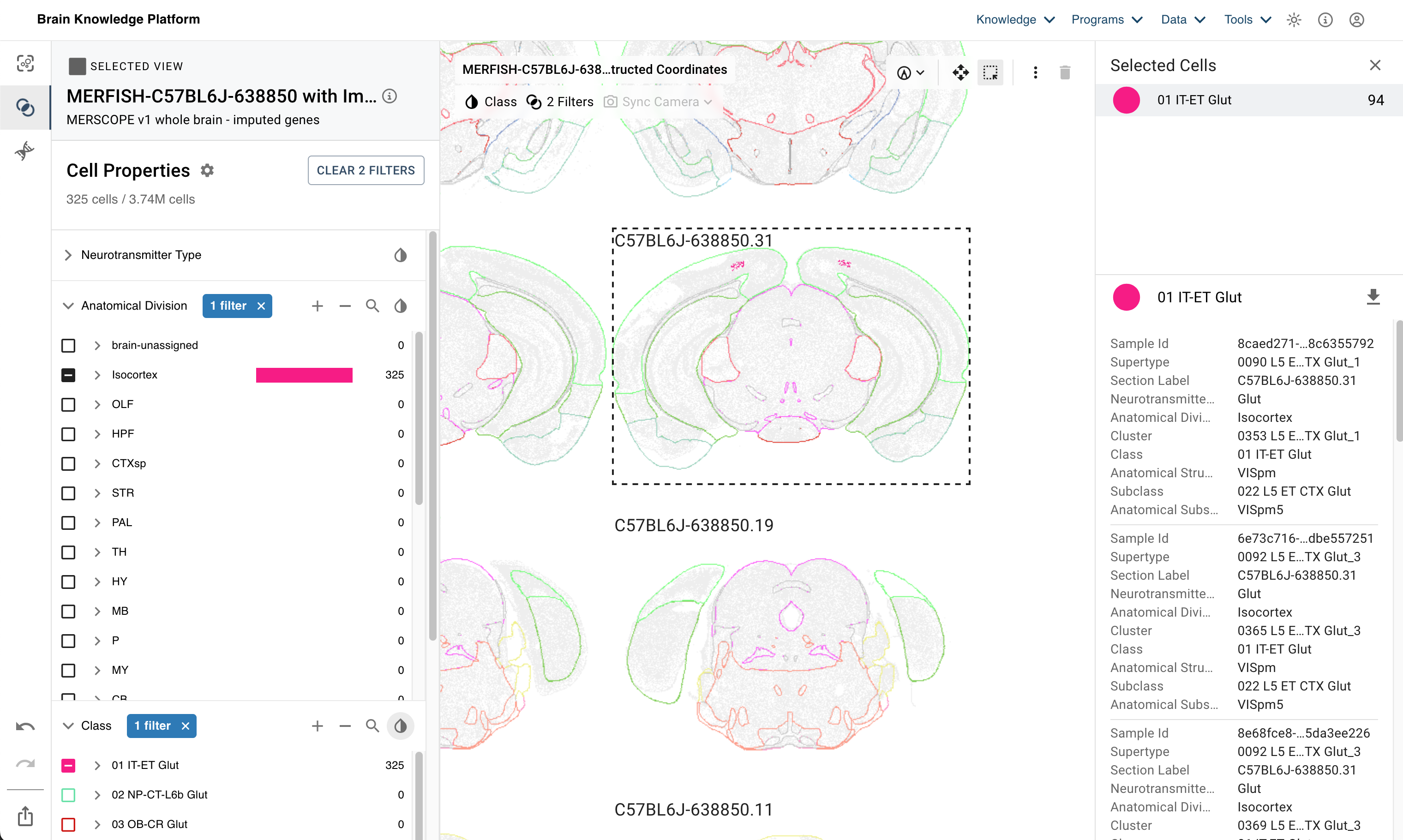Open the filters sidebar icon
Viewport: 1403px width, 840px height.
tap(25, 107)
